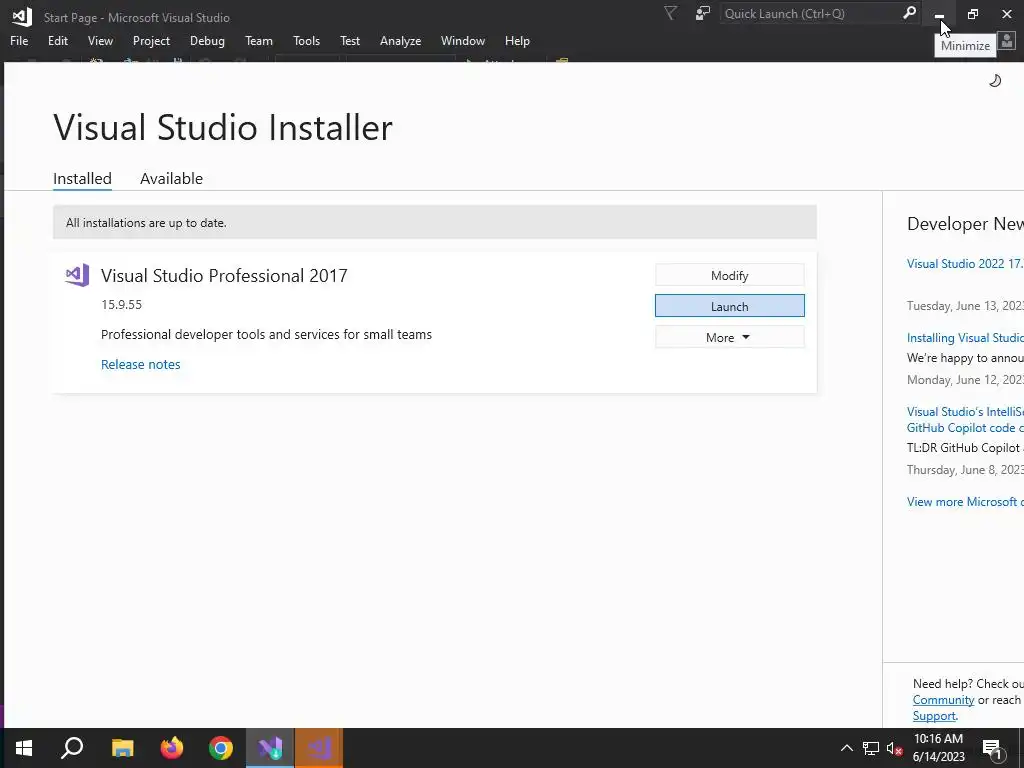Click the 'Thursday, June 8' date text
This screenshot has height=768, width=1024.
pyautogui.click(x=965, y=470)
